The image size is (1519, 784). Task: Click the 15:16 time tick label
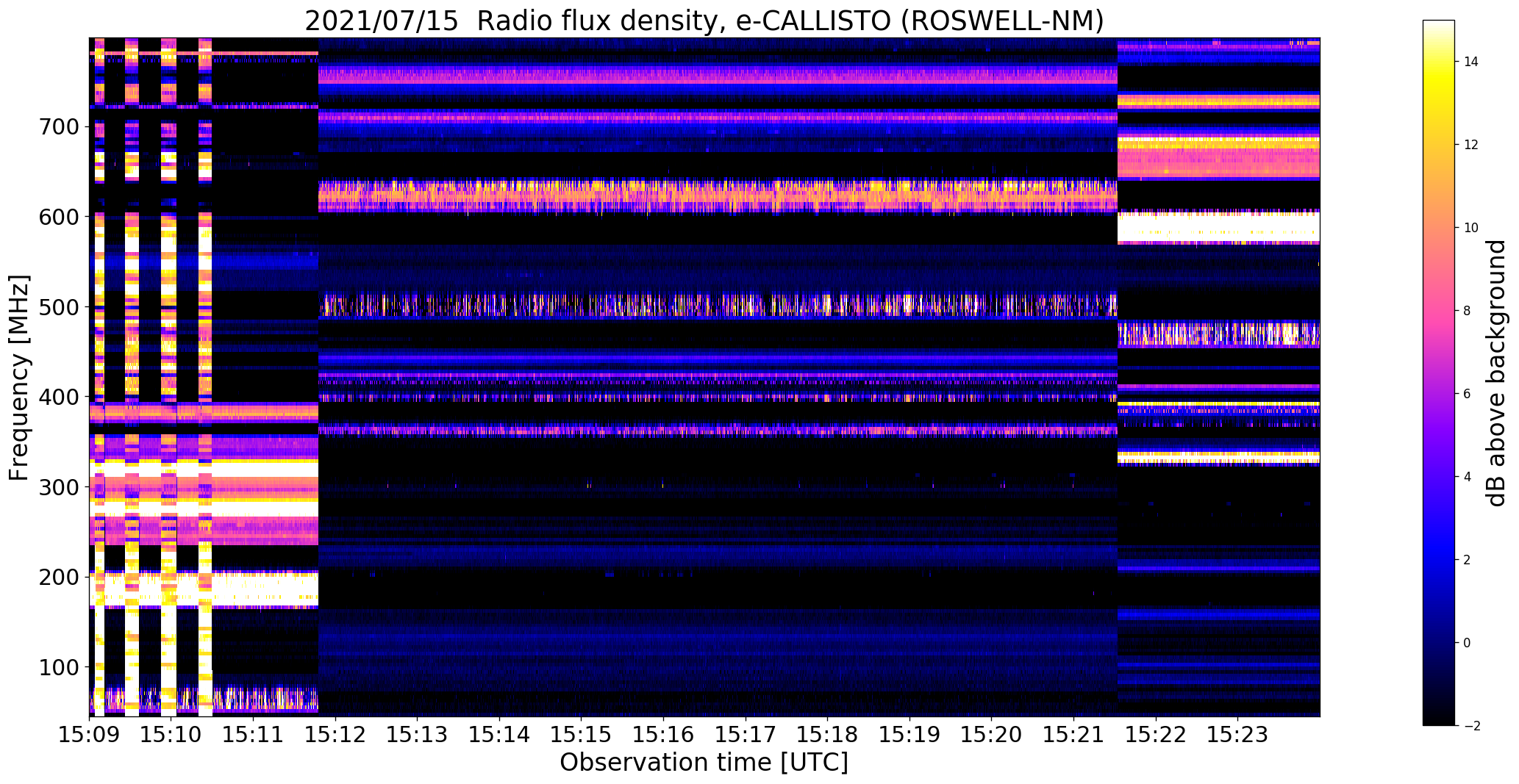pyautogui.click(x=664, y=733)
